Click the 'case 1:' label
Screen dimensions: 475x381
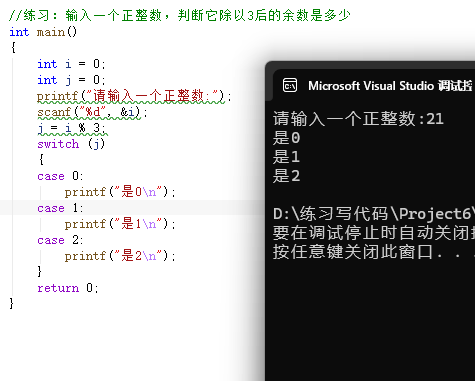60,208
